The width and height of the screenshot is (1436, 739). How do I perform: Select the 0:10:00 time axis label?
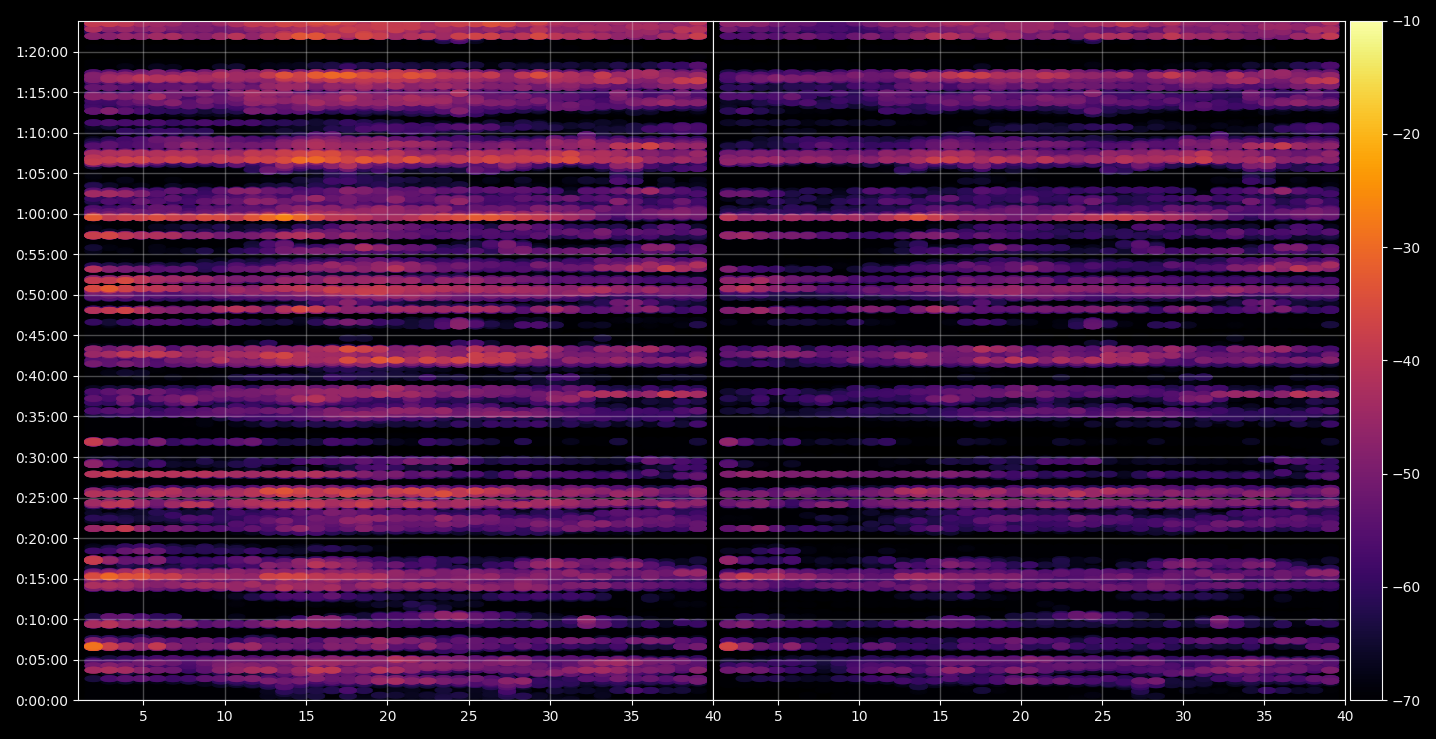pos(42,620)
